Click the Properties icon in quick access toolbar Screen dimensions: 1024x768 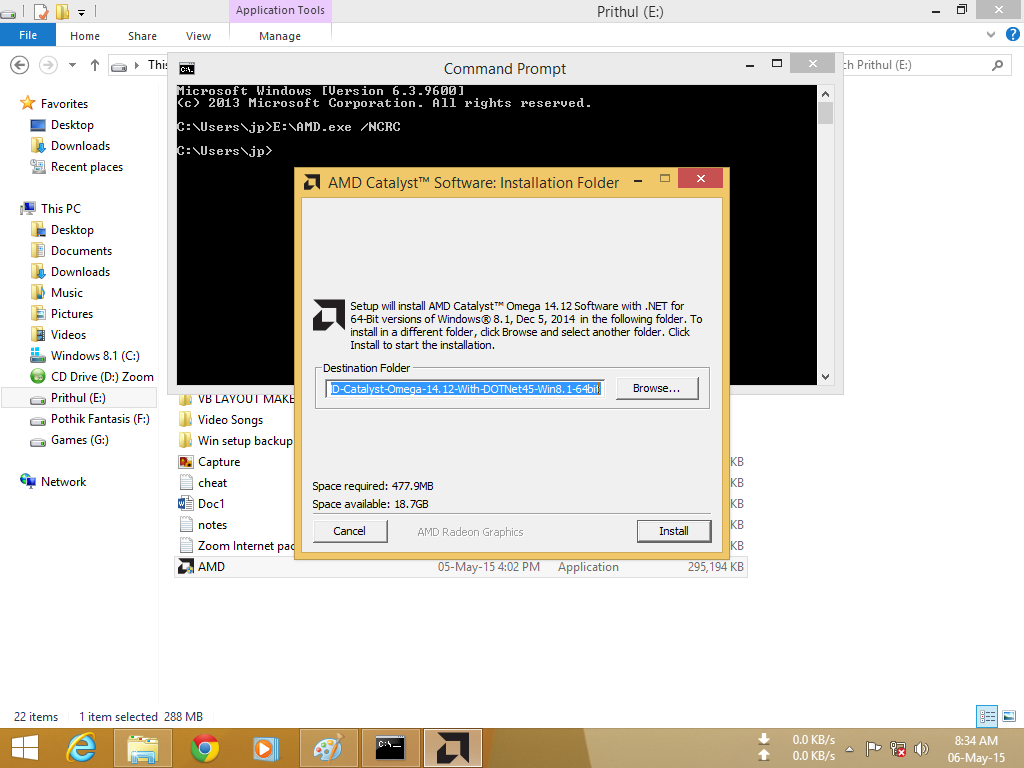pyautogui.click(x=41, y=11)
